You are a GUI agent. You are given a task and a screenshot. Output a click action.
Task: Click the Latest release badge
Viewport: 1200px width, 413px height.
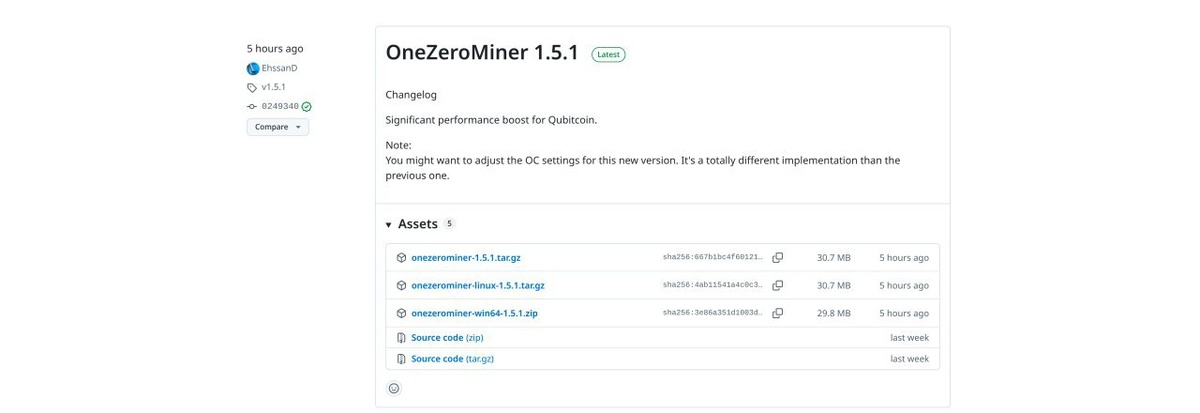[x=608, y=55]
